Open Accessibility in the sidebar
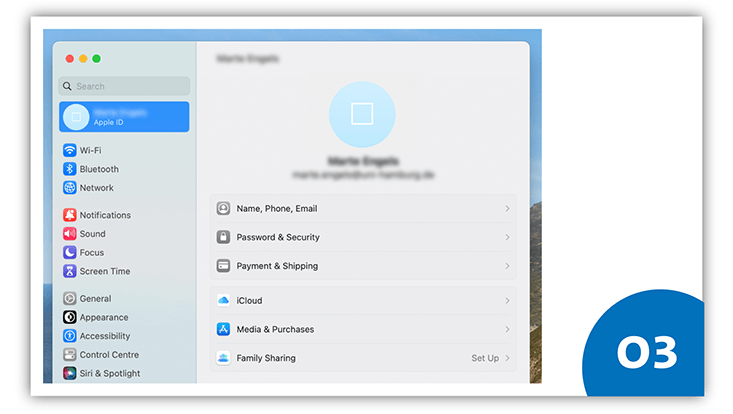This screenshot has width=733, height=414. (x=104, y=336)
